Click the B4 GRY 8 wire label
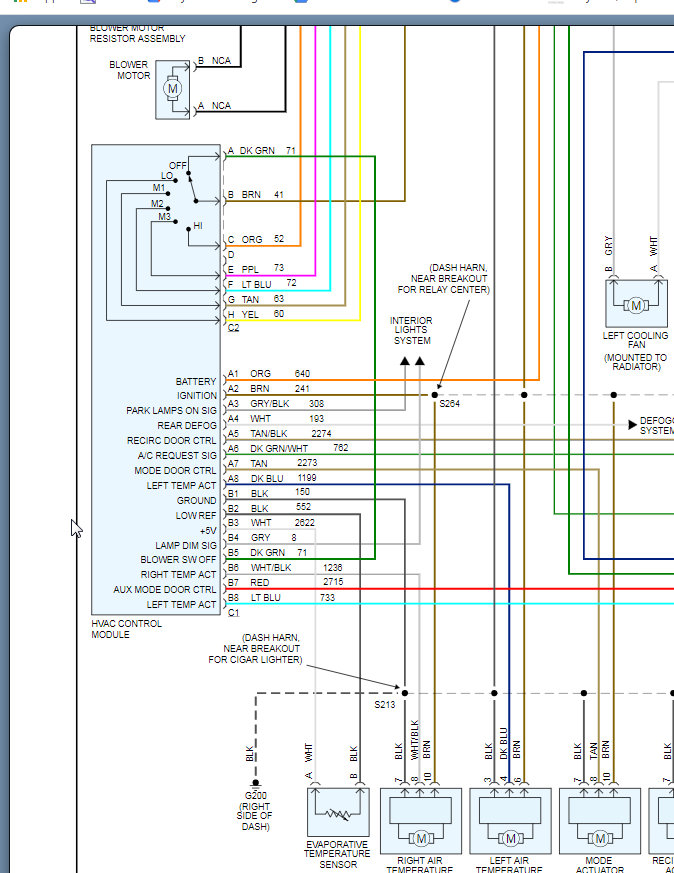 click(262, 538)
